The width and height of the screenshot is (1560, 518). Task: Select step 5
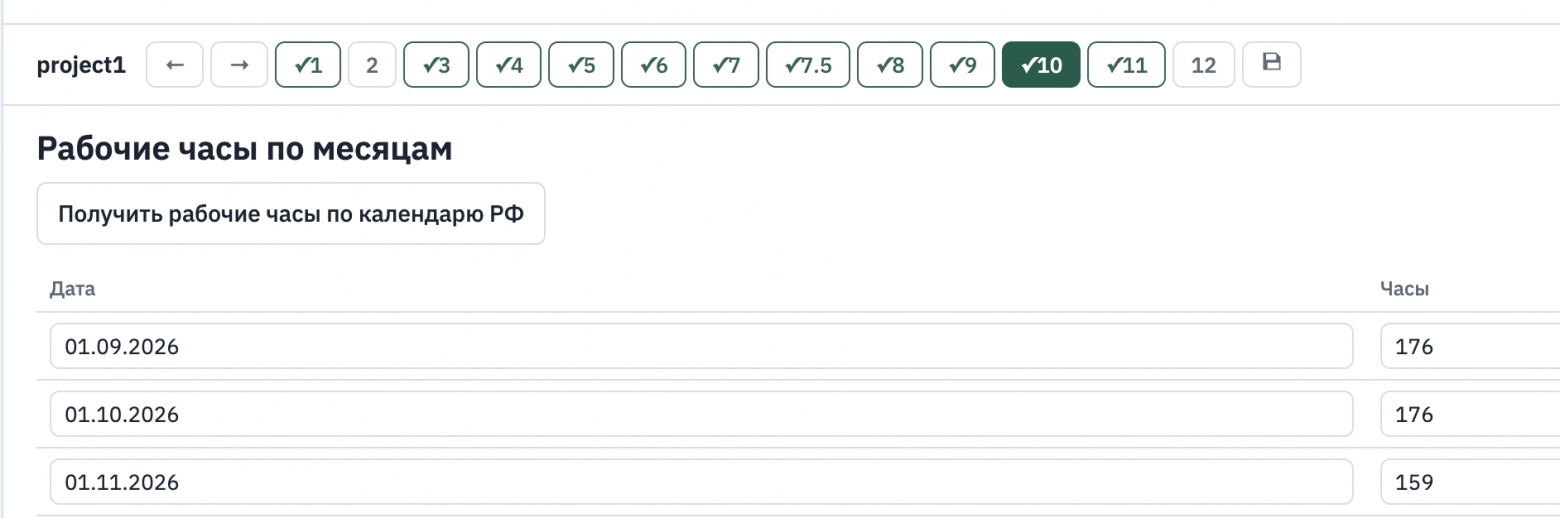click(x=581, y=65)
